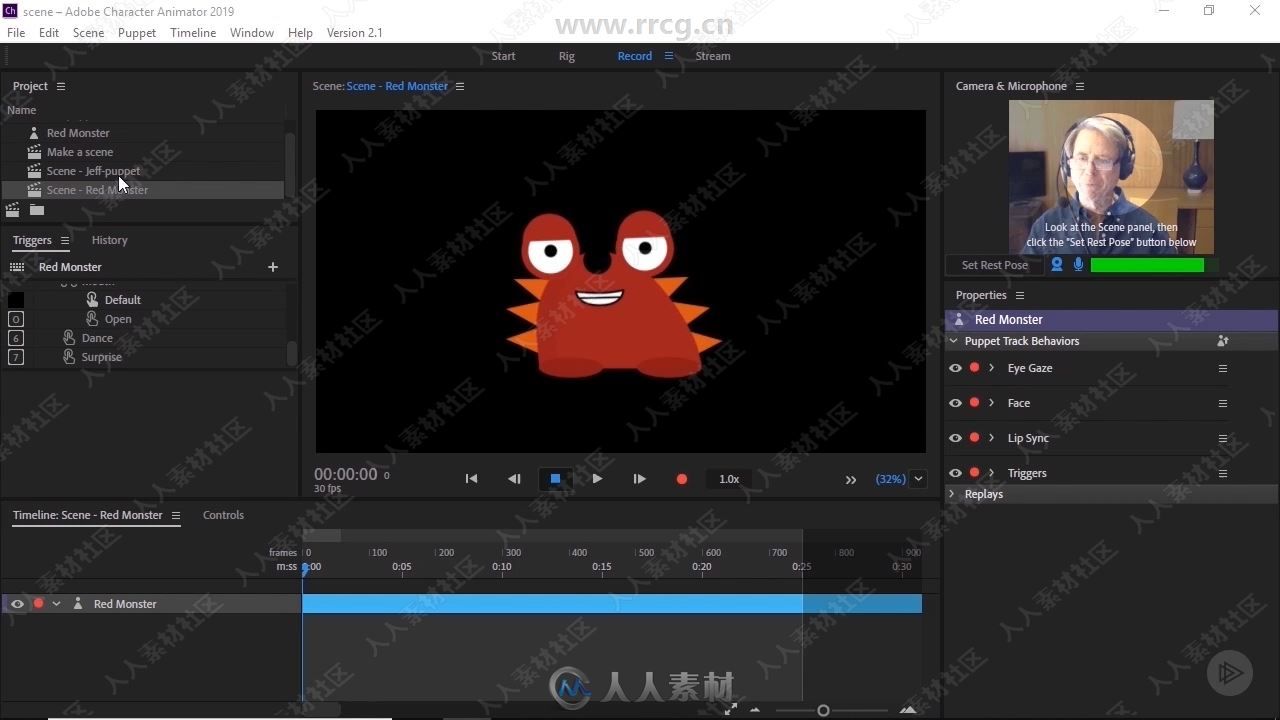Click the small mountain zoom-out icon on timeline
The image size is (1280, 720).
[754, 710]
